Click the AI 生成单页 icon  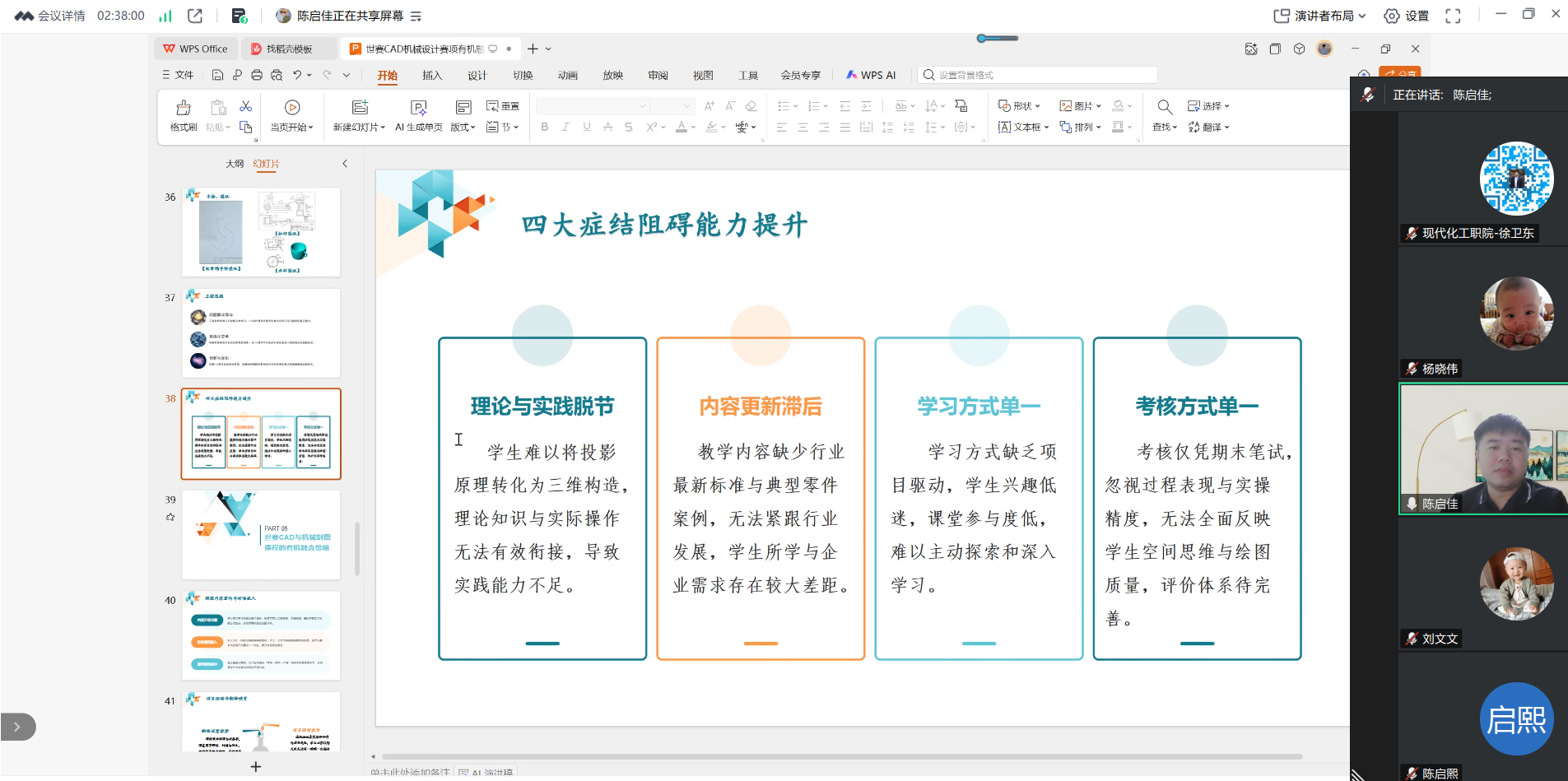[418, 108]
